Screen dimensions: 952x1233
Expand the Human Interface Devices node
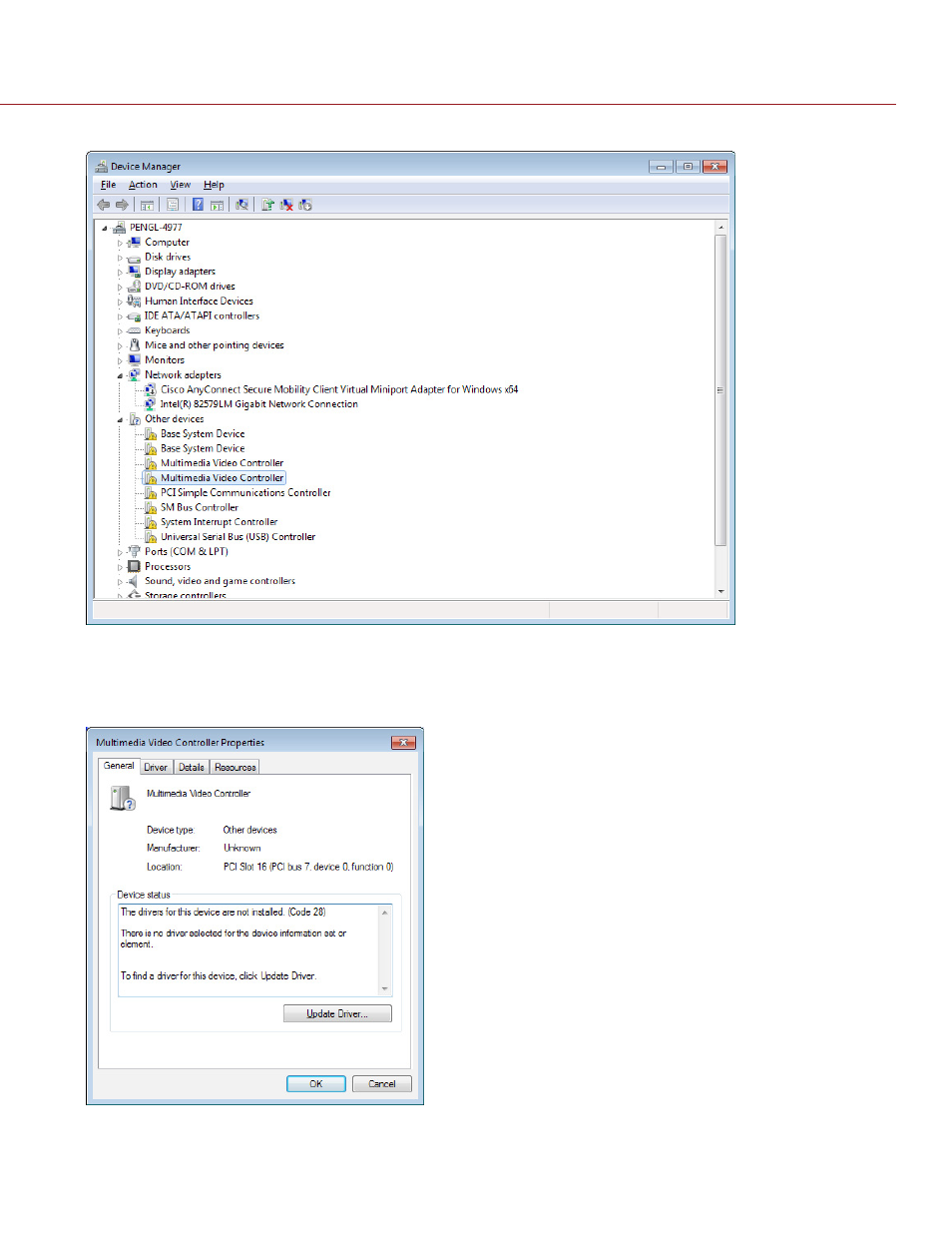pyautogui.click(x=120, y=302)
